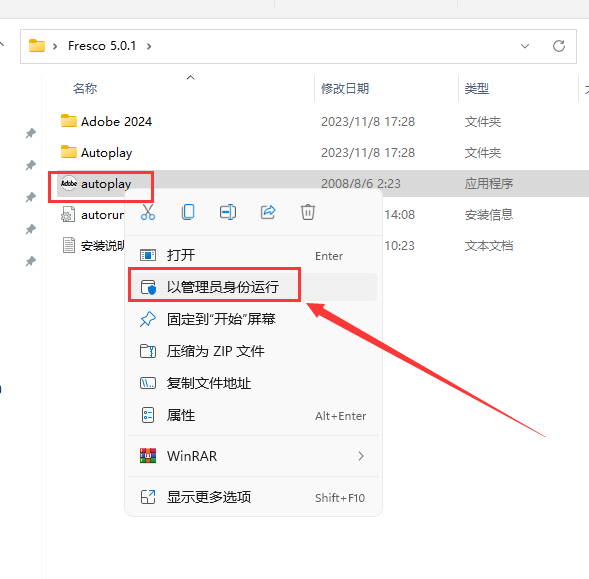Screen dimensions: 589x579
Task: Select the autorun setup information file
Action: [103, 215]
